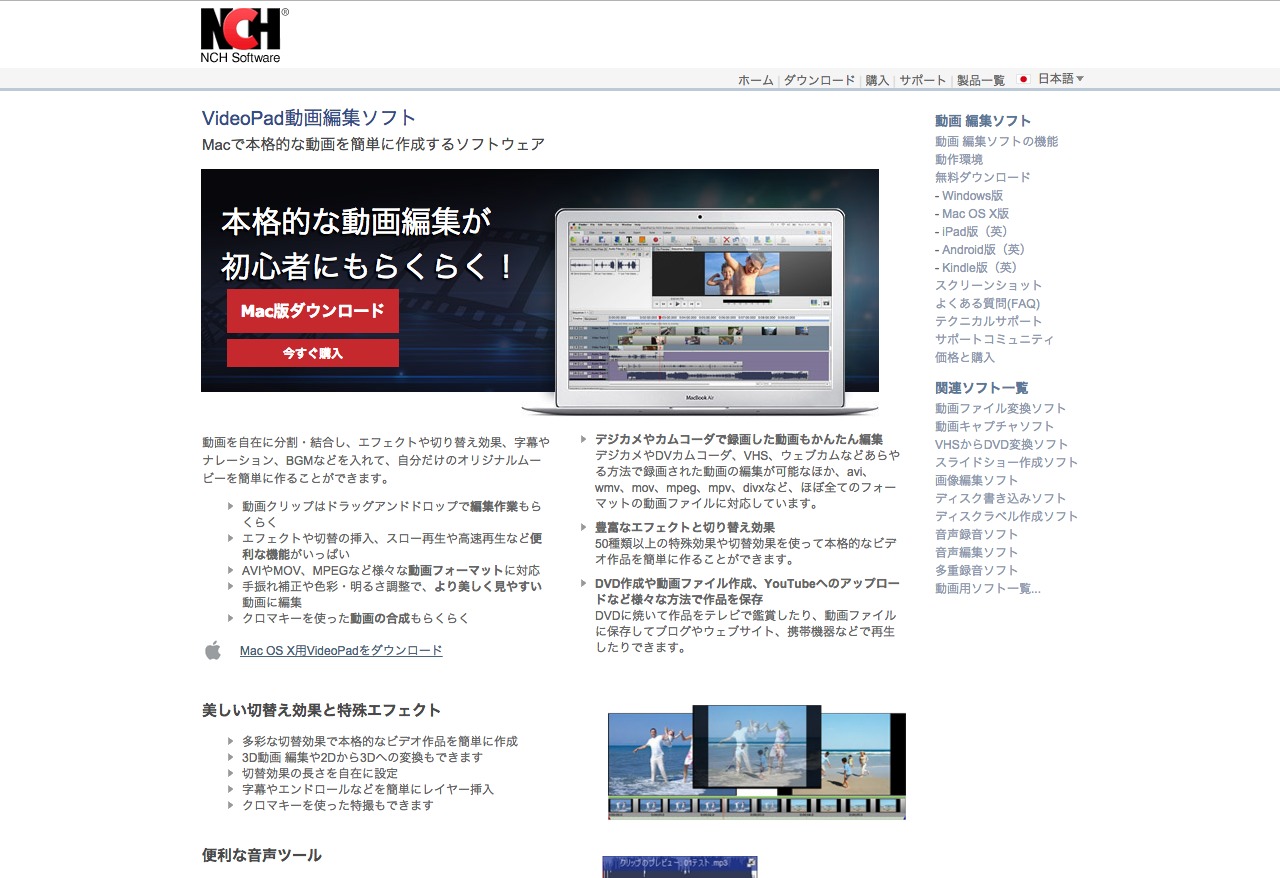Image resolution: width=1280 pixels, height=878 pixels.
Task: Select the Kindle版（英） sidebar link
Action: click(x=982, y=268)
